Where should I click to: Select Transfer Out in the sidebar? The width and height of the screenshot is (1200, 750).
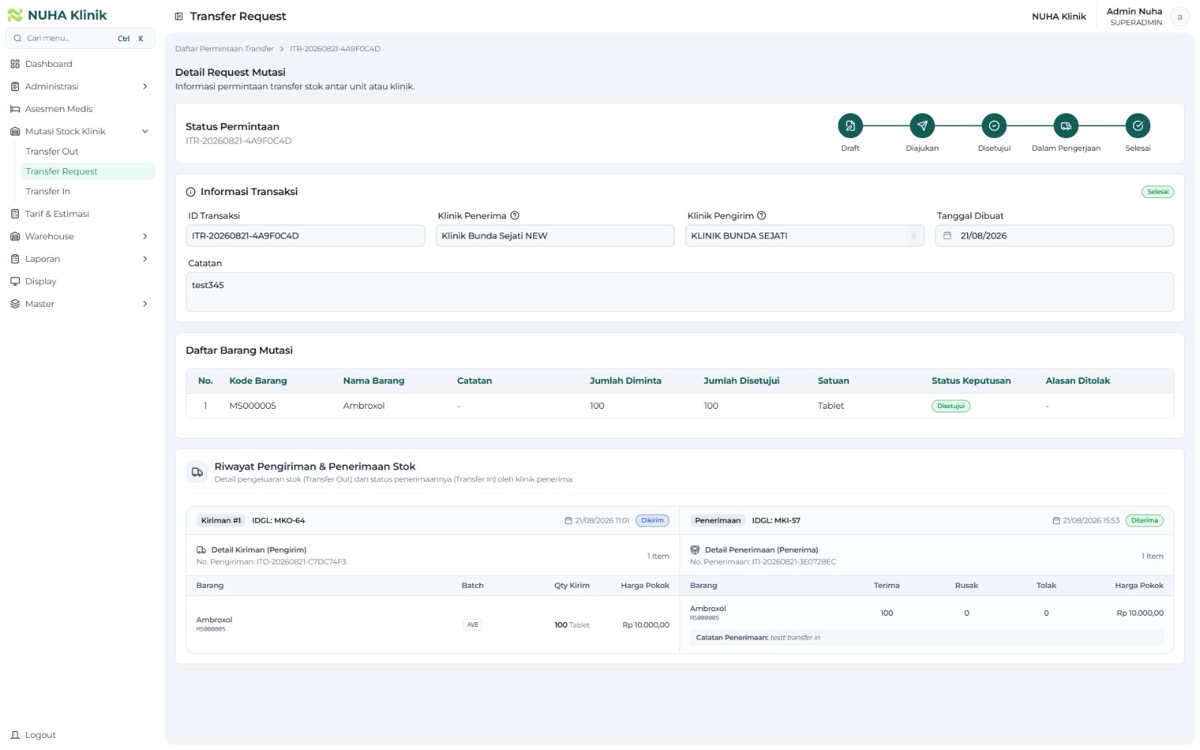click(88, 152)
